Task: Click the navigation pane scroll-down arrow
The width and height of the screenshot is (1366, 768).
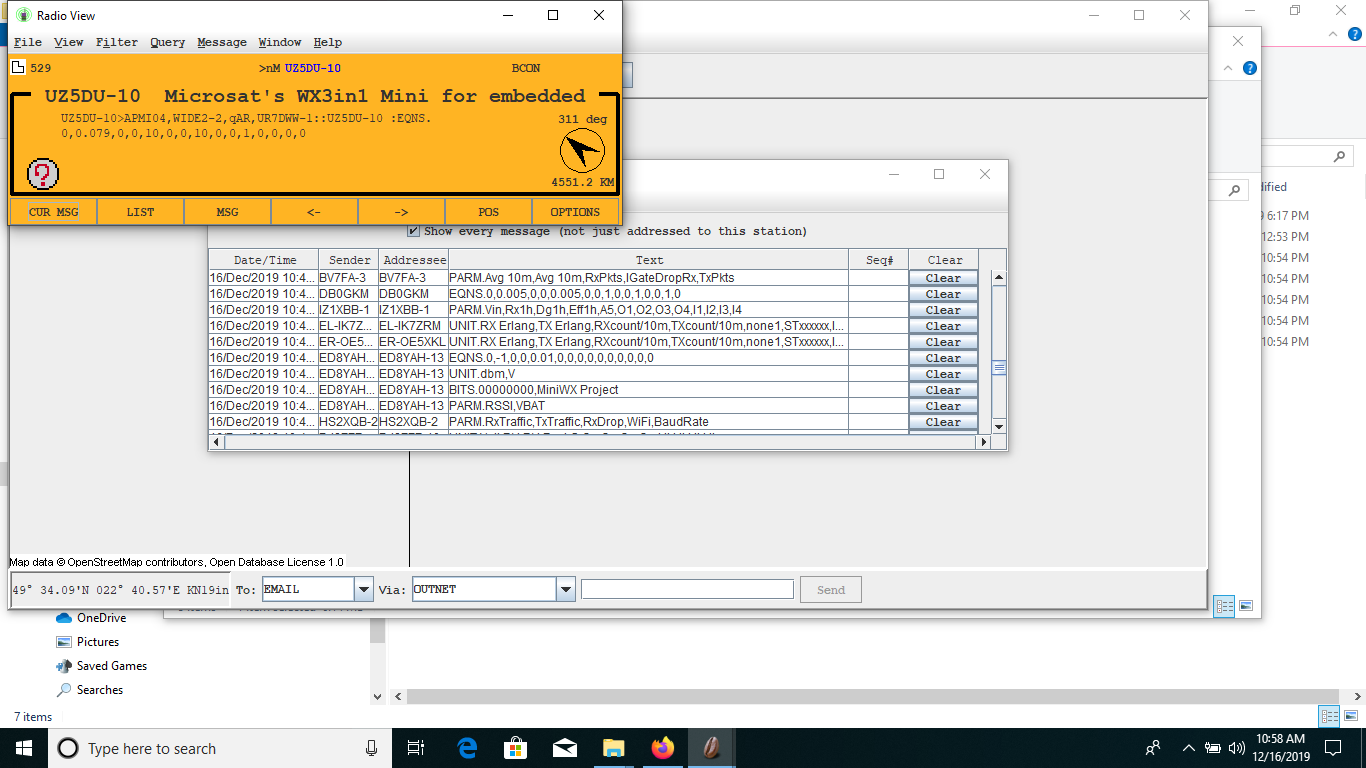Action: [x=378, y=697]
